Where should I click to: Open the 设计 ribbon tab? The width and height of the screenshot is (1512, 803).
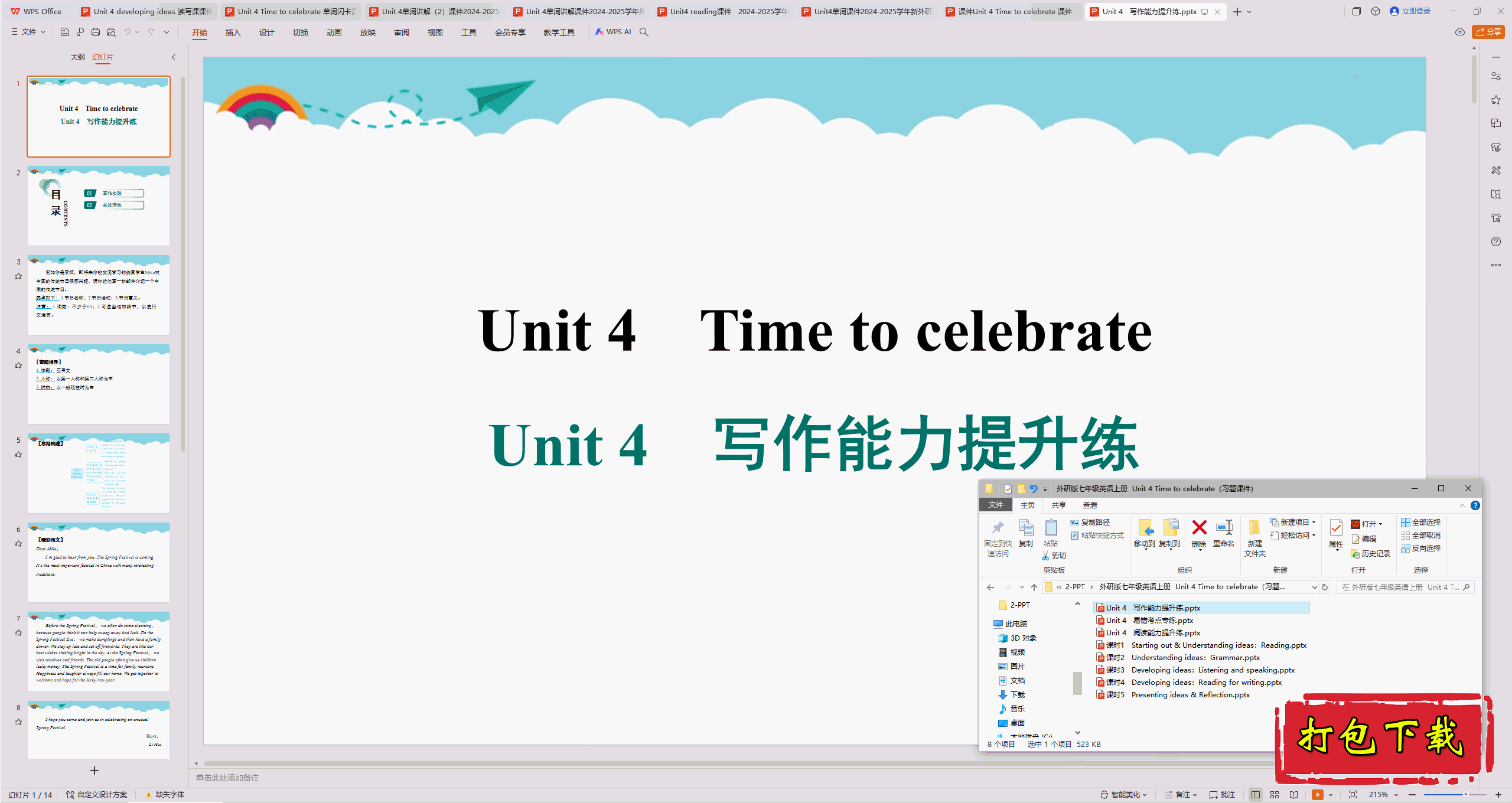267,32
